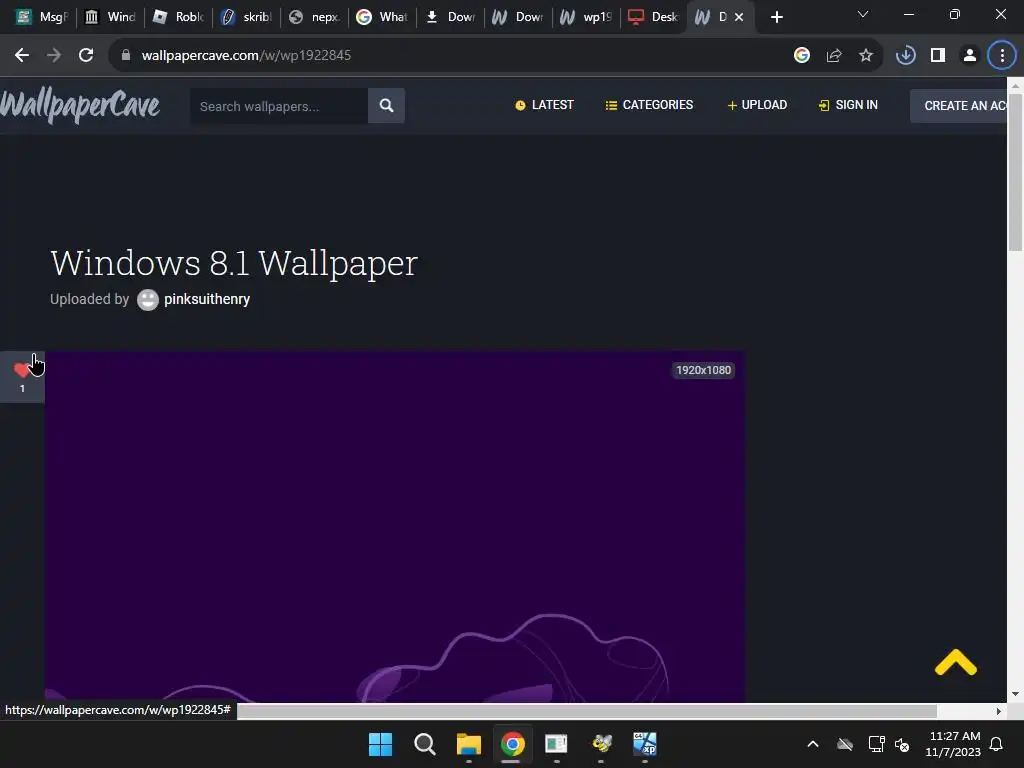Click the Google icon in address bar
Screen dimensions: 1024x768
802,56
